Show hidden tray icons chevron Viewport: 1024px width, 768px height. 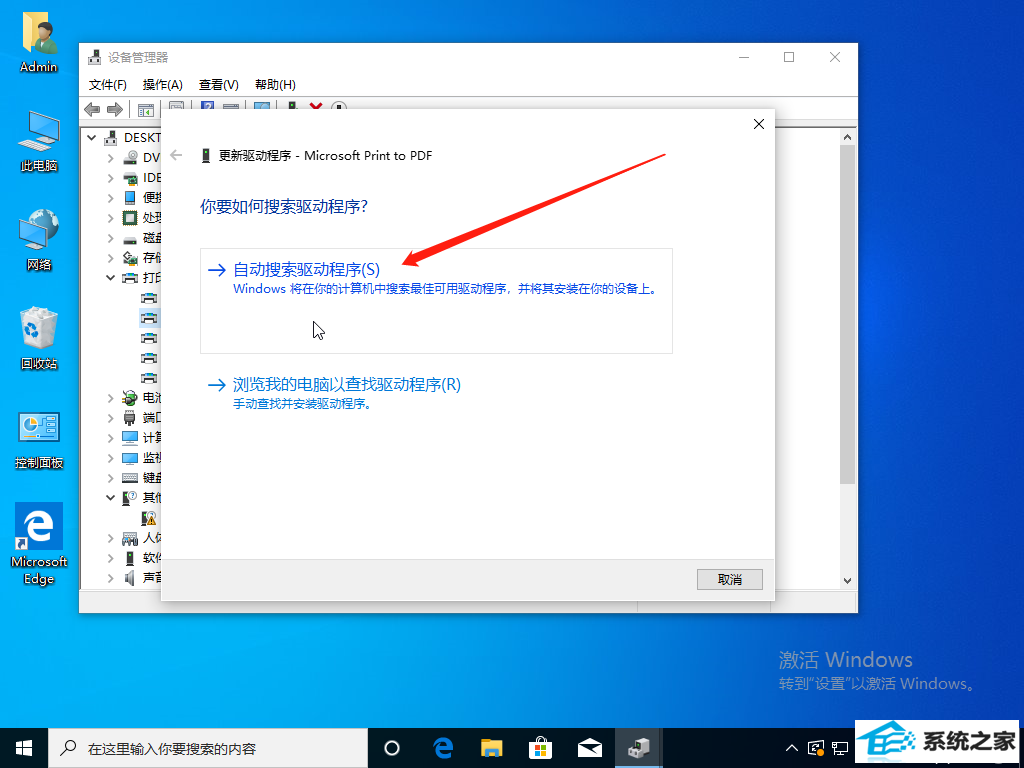coord(792,748)
